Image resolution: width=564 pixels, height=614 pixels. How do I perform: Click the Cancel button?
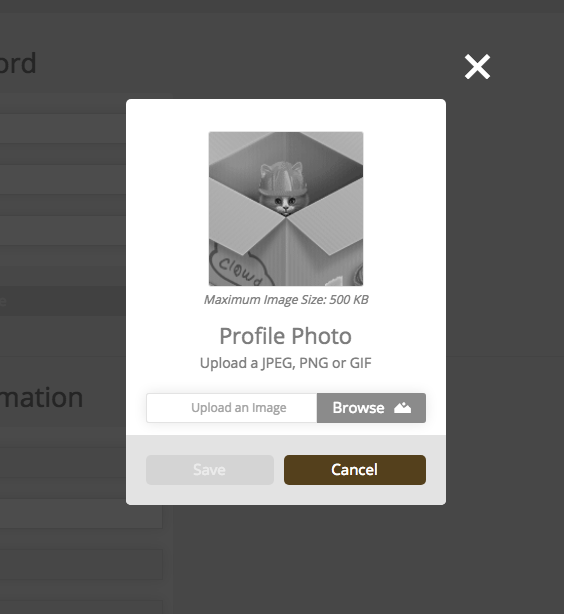point(355,470)
